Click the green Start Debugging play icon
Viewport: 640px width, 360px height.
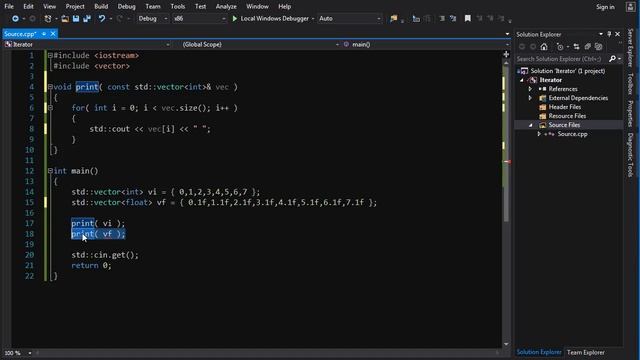235,18
